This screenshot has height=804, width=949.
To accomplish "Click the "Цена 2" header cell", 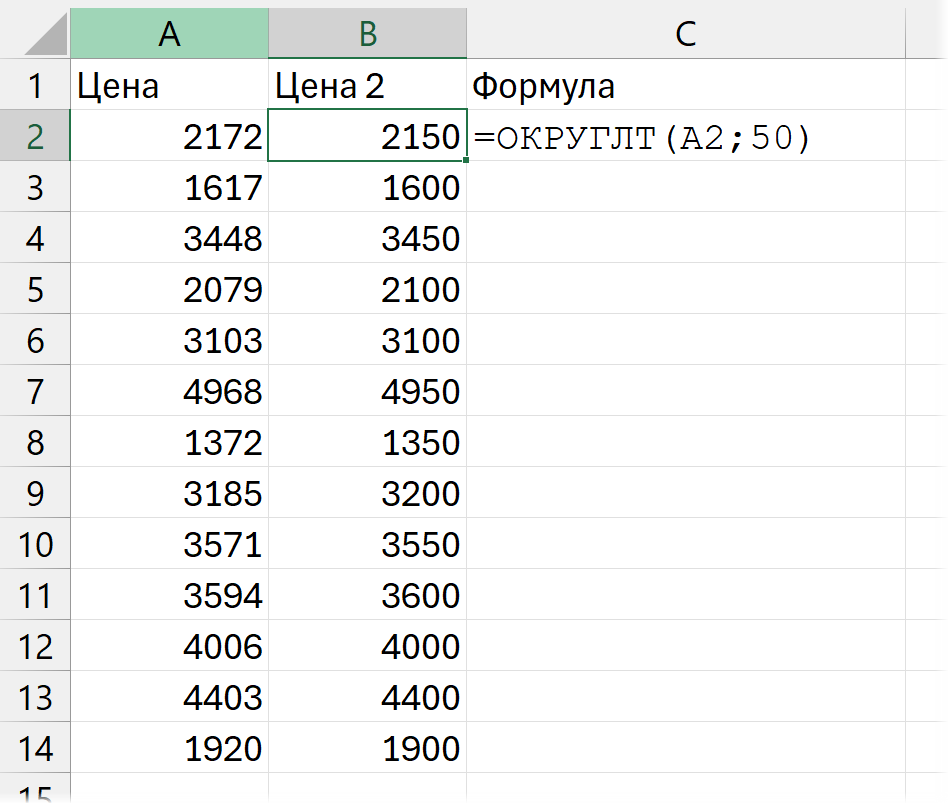I will click(368, 86).
